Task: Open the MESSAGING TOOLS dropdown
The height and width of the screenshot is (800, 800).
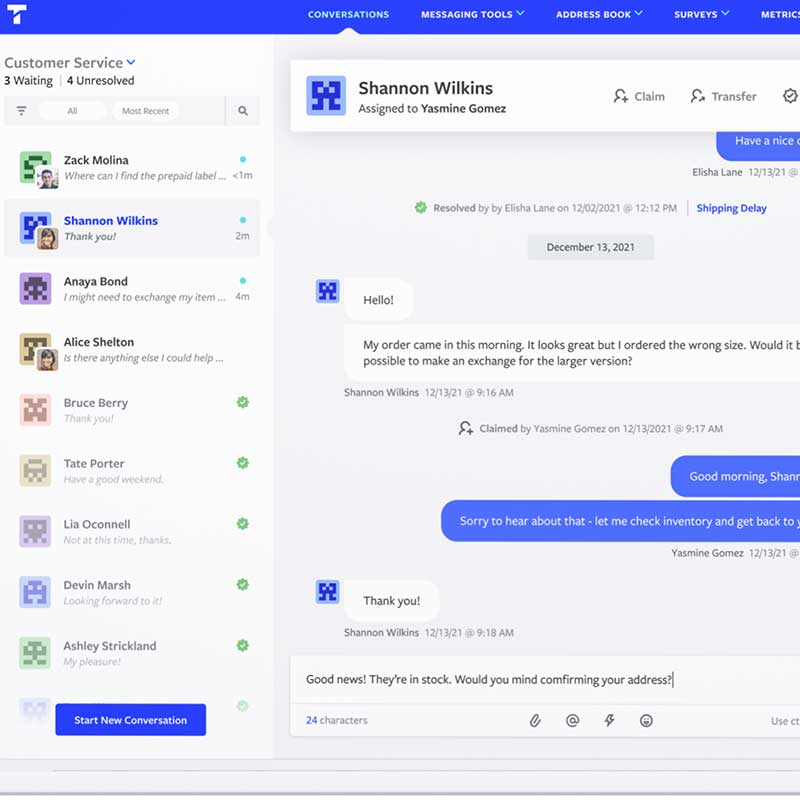Action: tap(472, 14)
